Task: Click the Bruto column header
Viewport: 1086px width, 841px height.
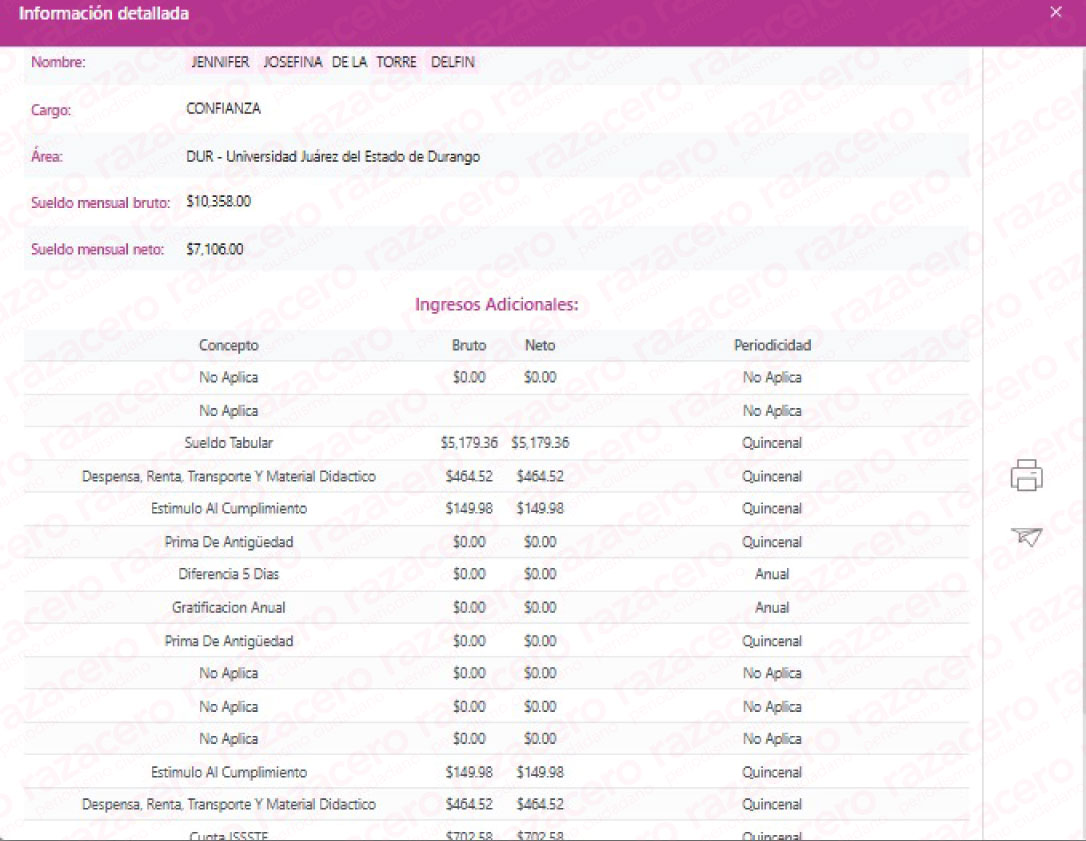Action: click(x=468, y=345)
